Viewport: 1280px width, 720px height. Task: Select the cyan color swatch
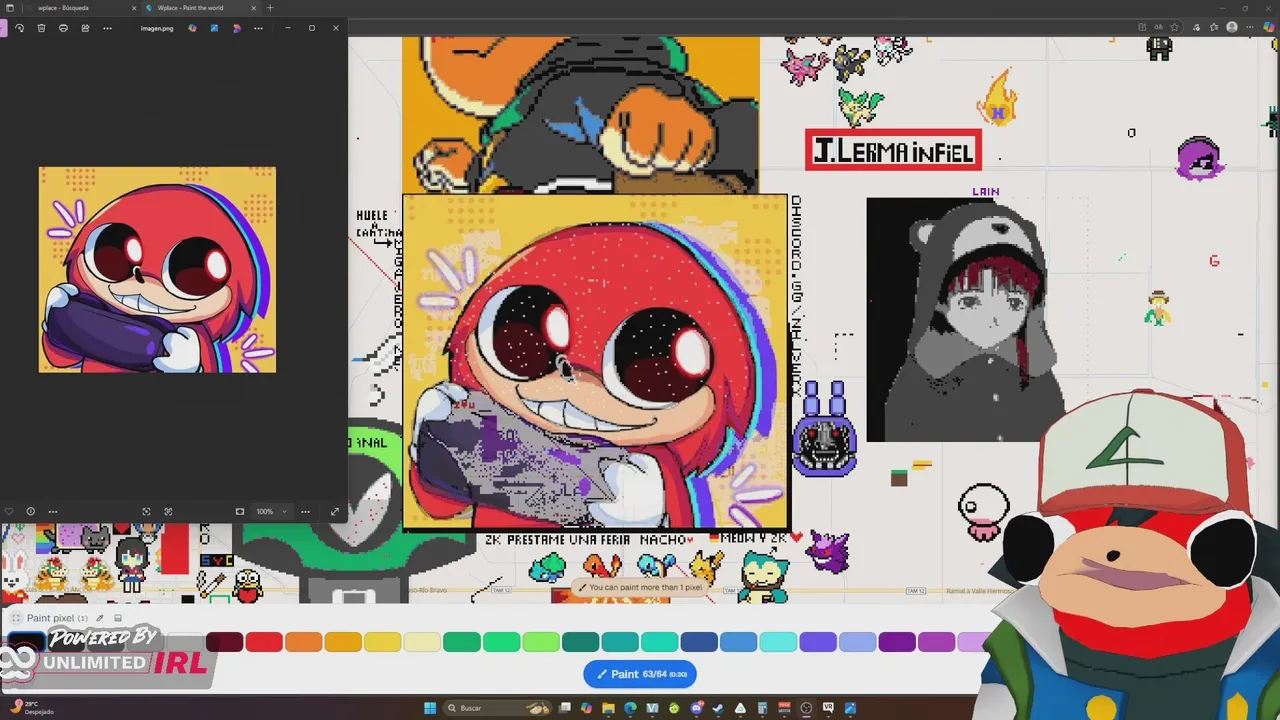778,642
